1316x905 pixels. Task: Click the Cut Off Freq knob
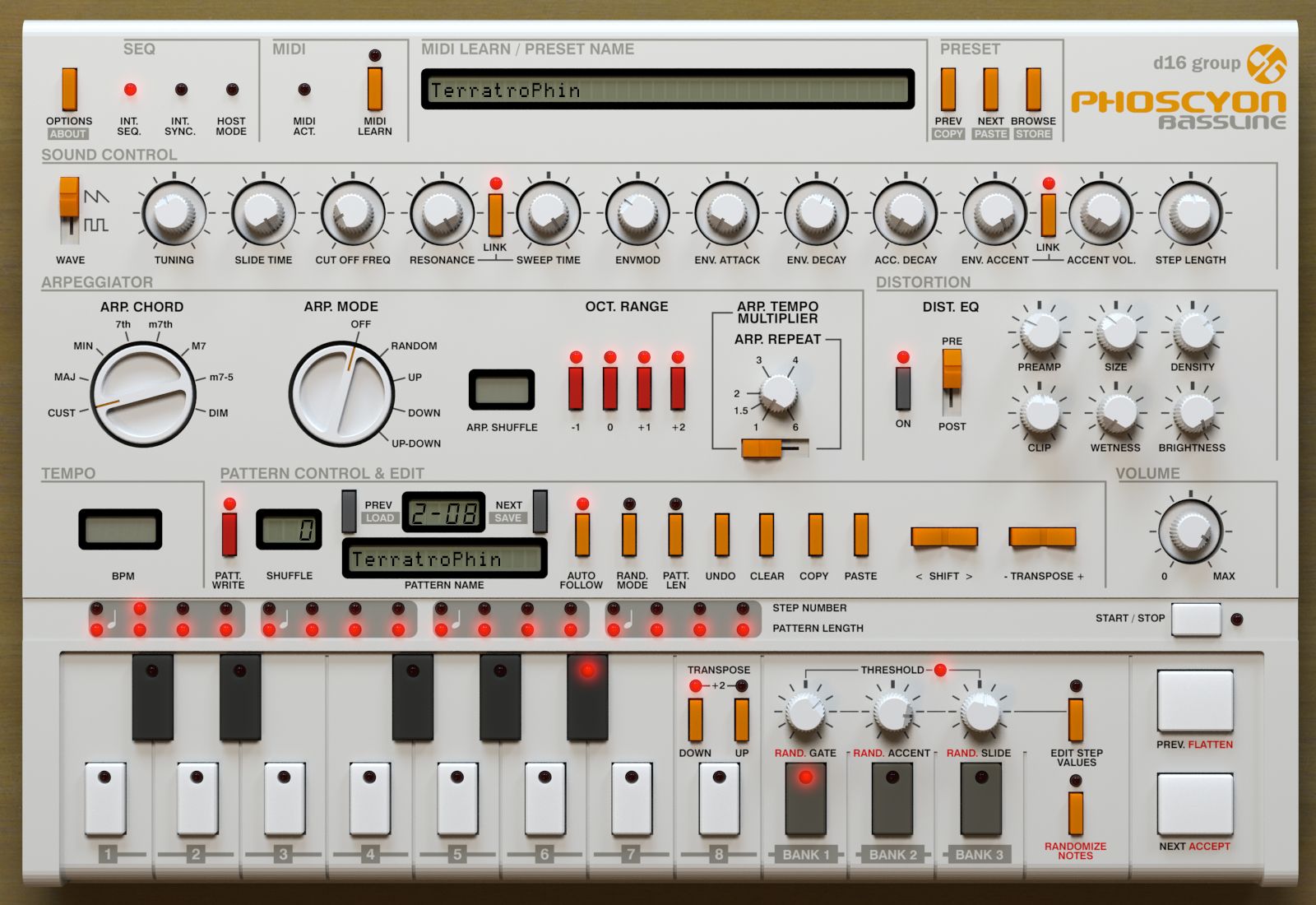[353, 213]
